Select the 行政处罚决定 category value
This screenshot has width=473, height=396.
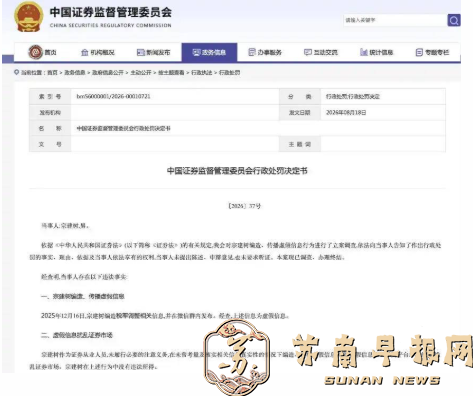click(x=353, y=96)
